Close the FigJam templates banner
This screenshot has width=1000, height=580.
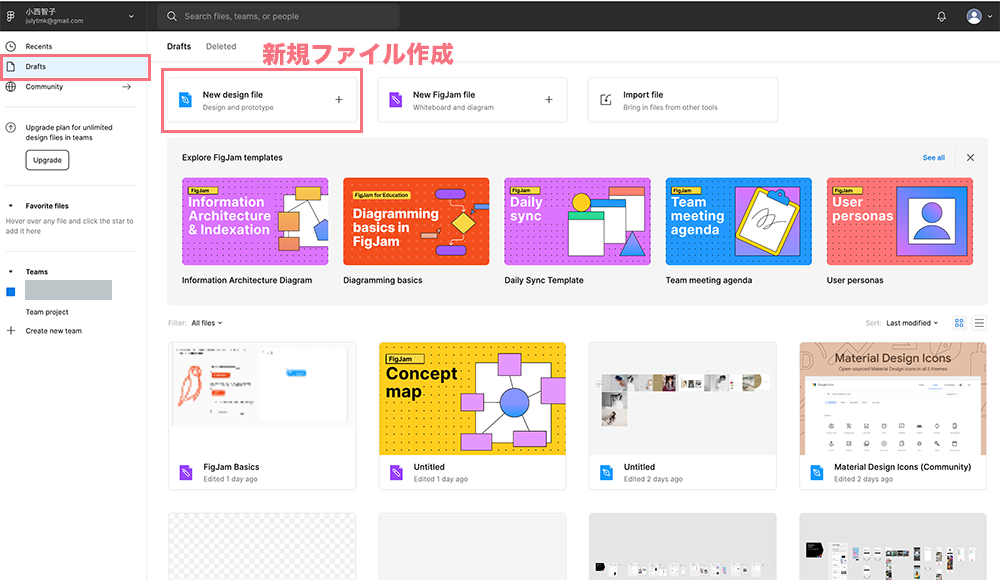click(x=970, y=158)
